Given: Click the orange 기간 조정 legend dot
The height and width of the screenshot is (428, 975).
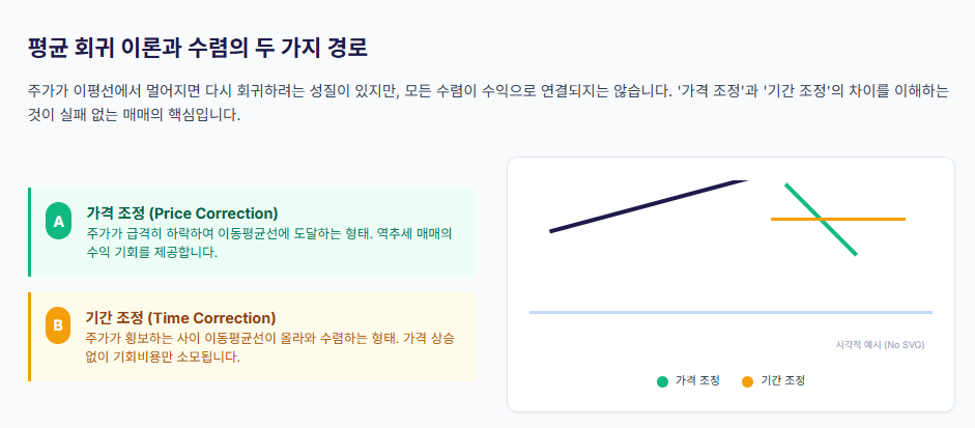Looking at the screenshot, I should point(747,381).
